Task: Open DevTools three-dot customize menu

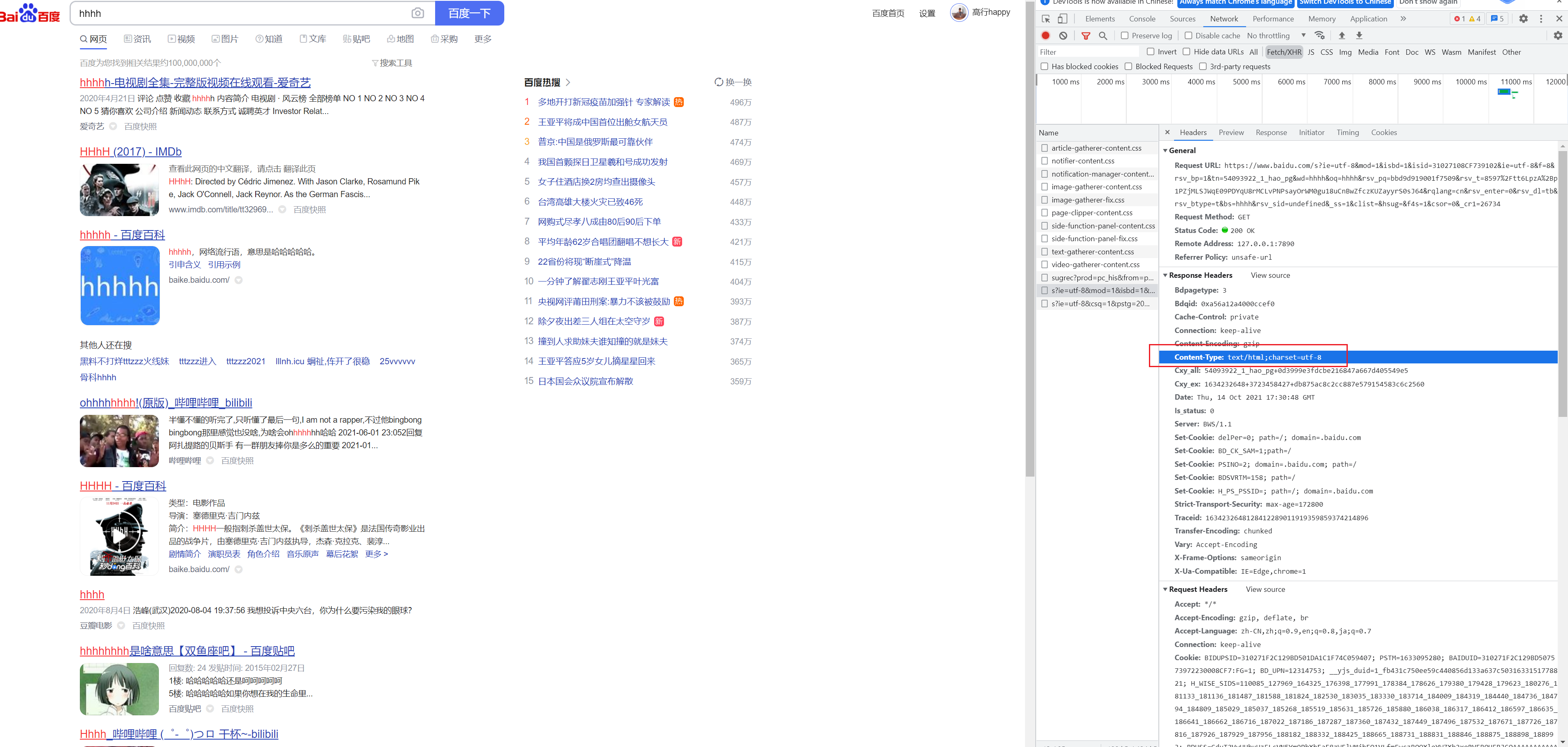Action: 1540,19
